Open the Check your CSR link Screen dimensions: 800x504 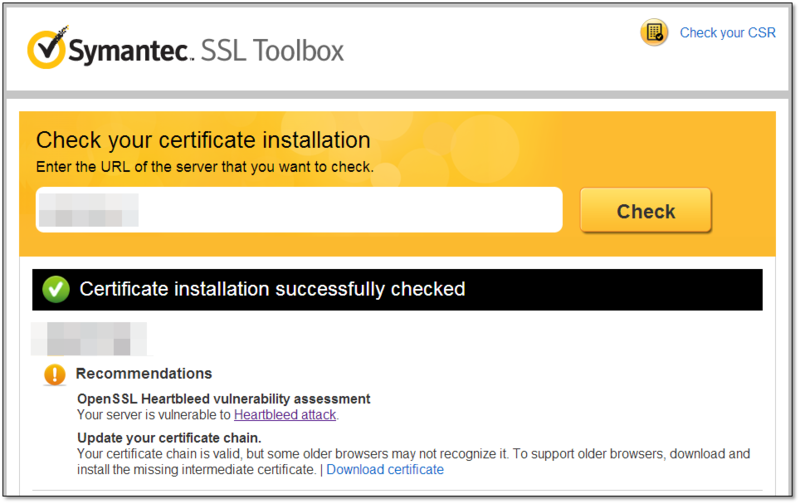click(x=728, y=33)
